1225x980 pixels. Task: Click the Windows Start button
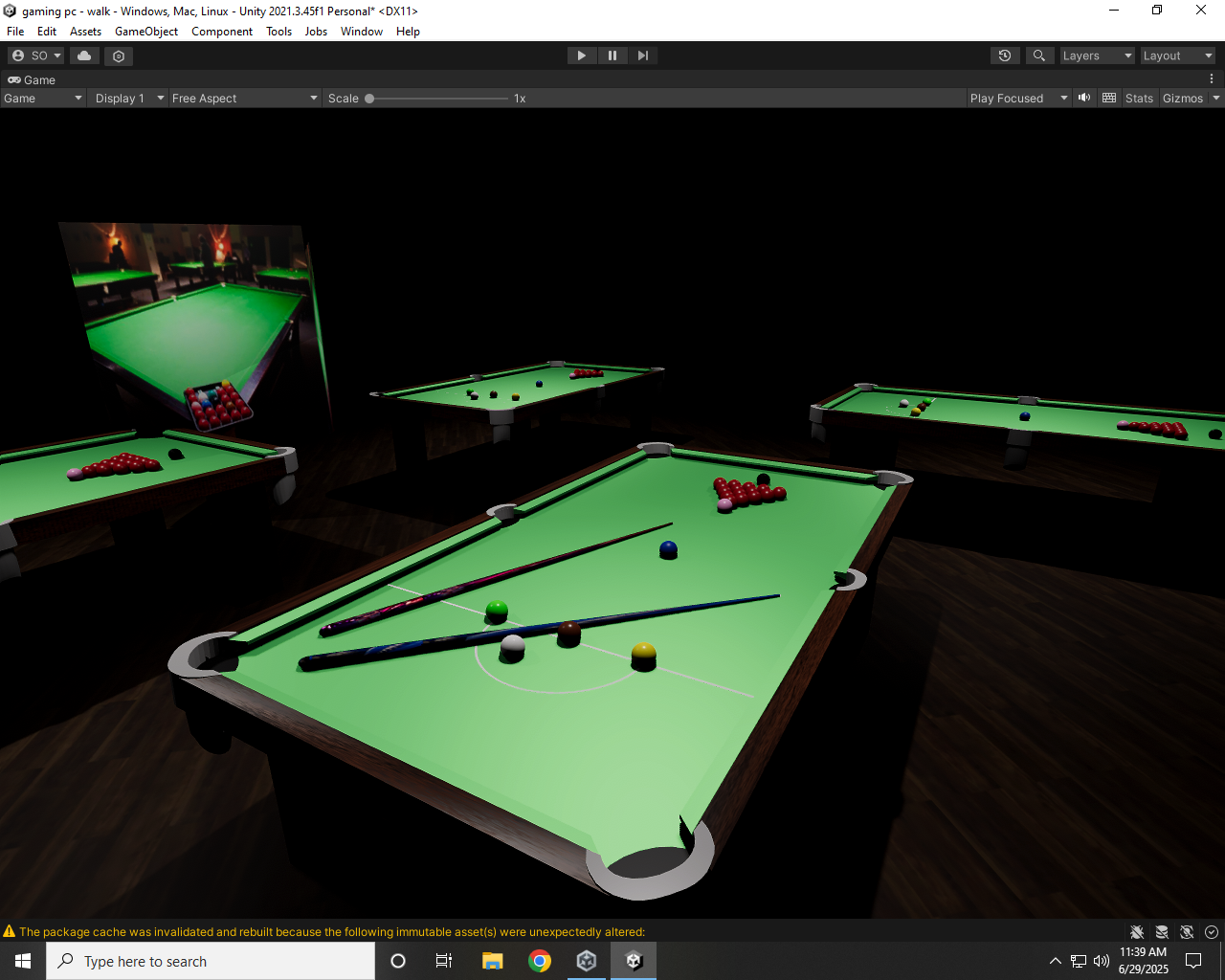23,961
